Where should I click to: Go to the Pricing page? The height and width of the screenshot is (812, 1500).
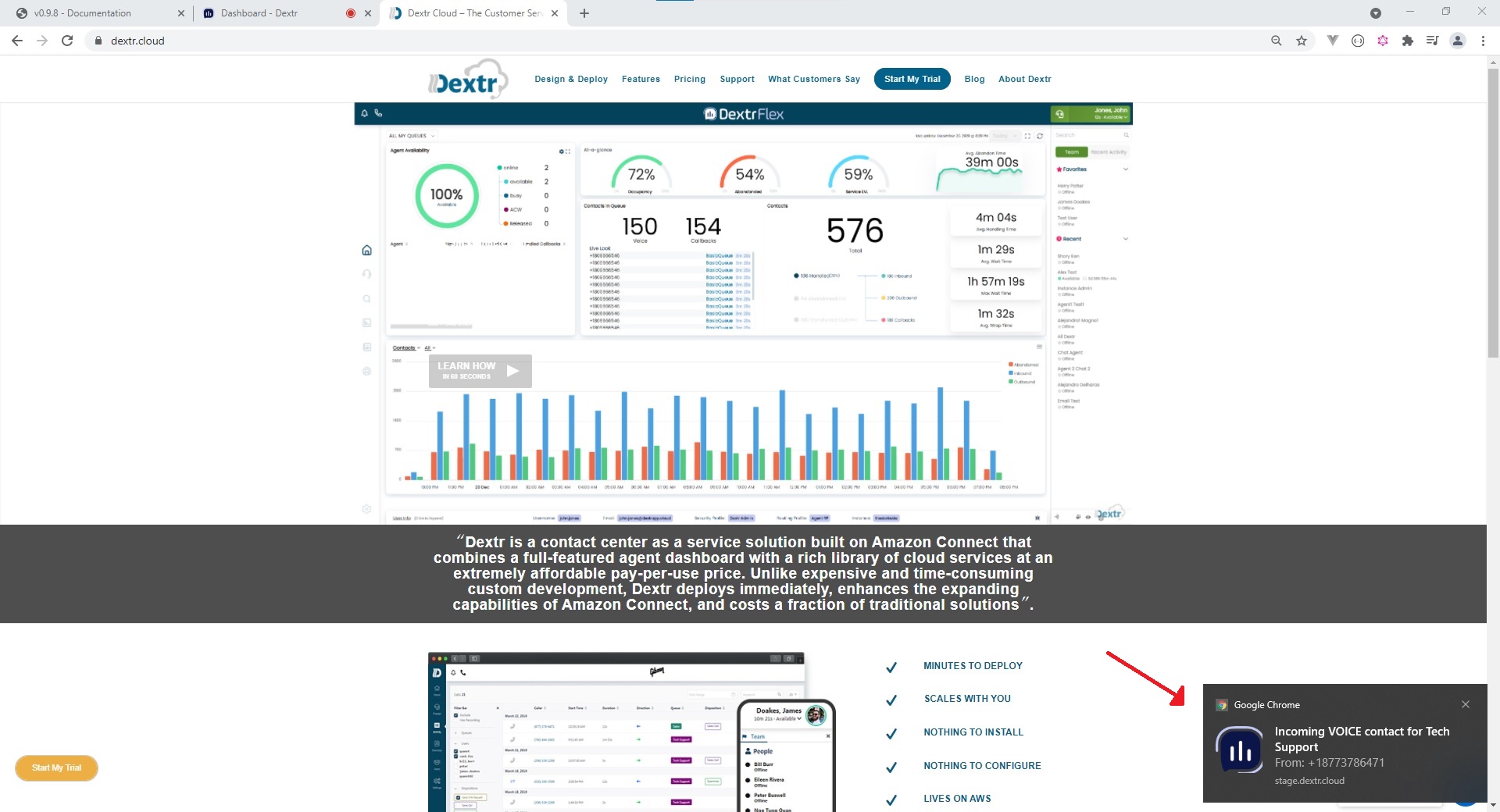pyautogui.click(x=690, y=79)
